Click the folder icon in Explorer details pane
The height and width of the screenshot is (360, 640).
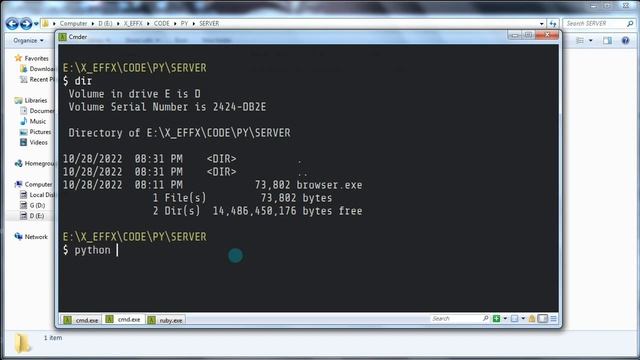(22, 343)
